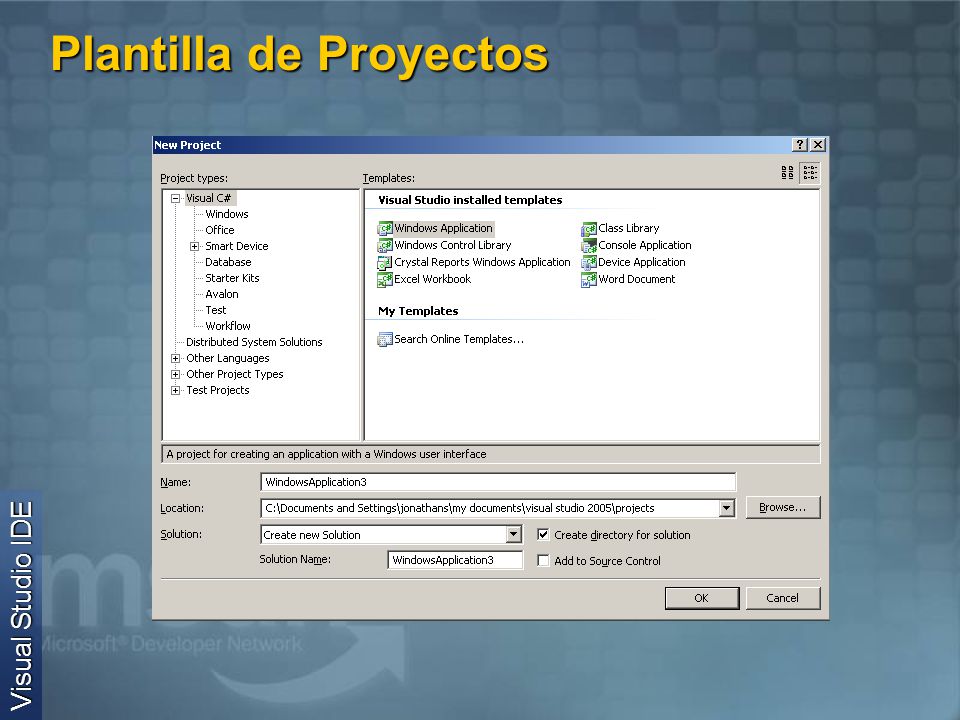Screen dimensions: 960x720
Task: Choose the Windows Control Library template icon
Action: coord(384,246)
